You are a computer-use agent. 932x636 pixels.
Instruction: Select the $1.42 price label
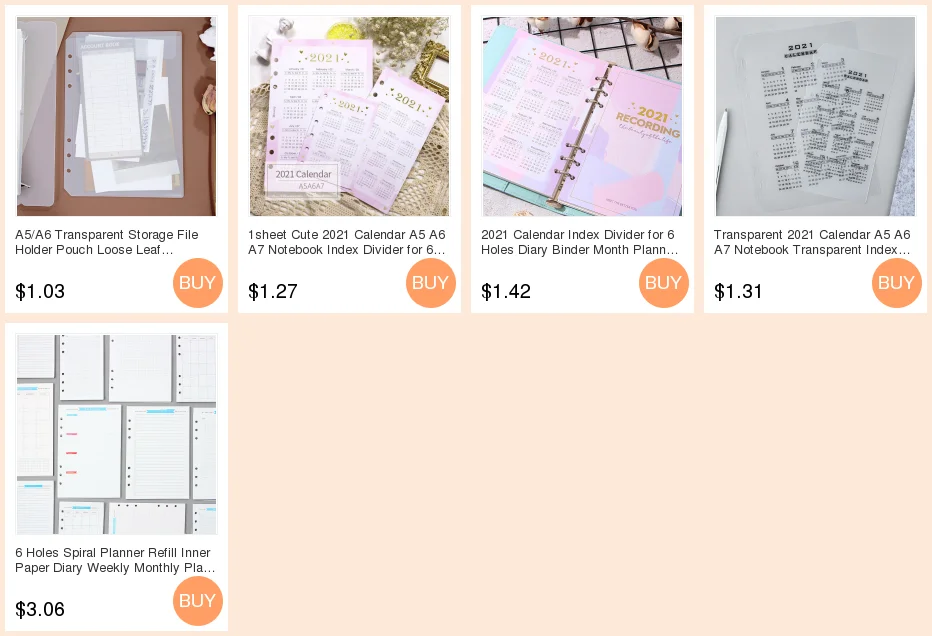pos(506,291)
